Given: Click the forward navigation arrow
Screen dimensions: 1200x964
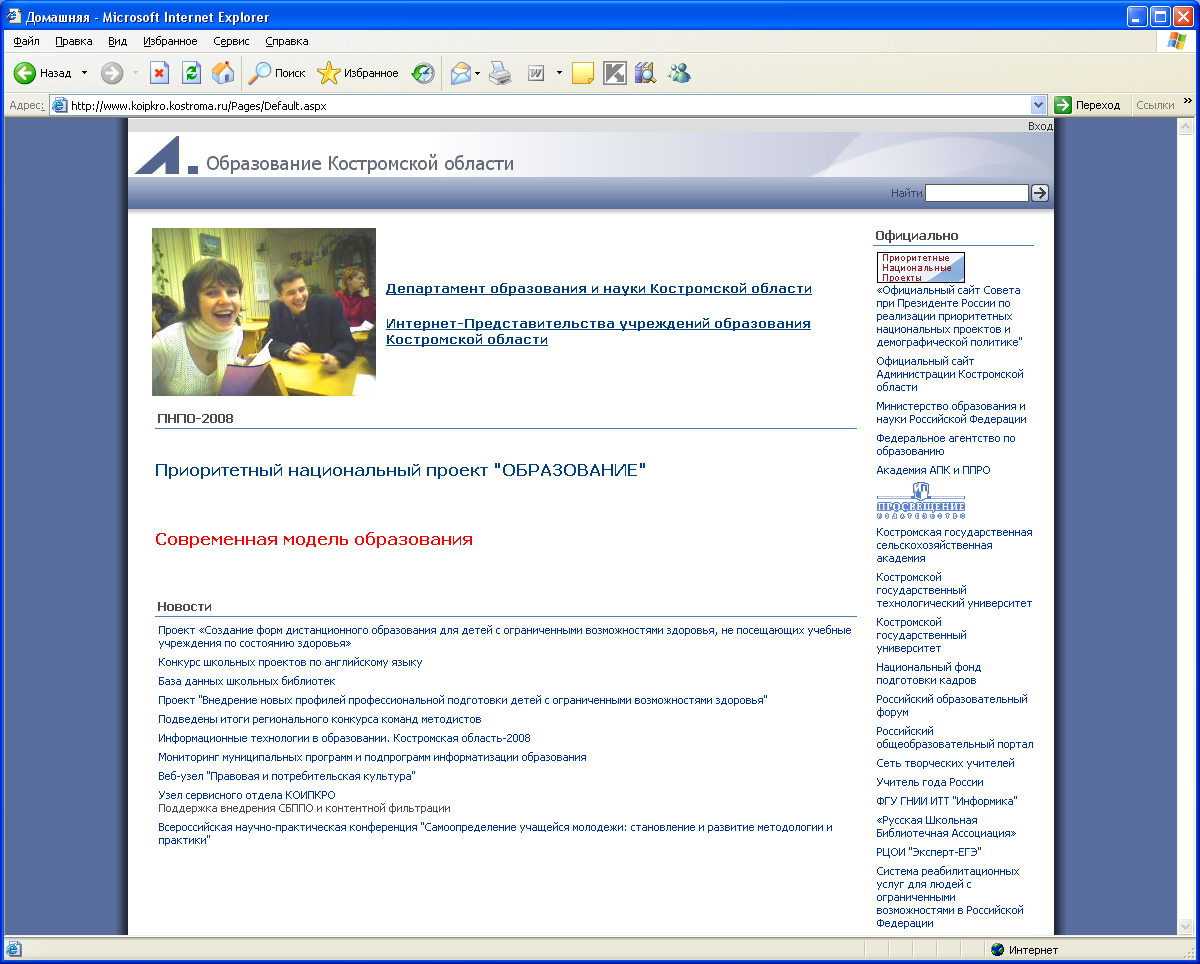Looking at the screenshot, I should point(112,73).
